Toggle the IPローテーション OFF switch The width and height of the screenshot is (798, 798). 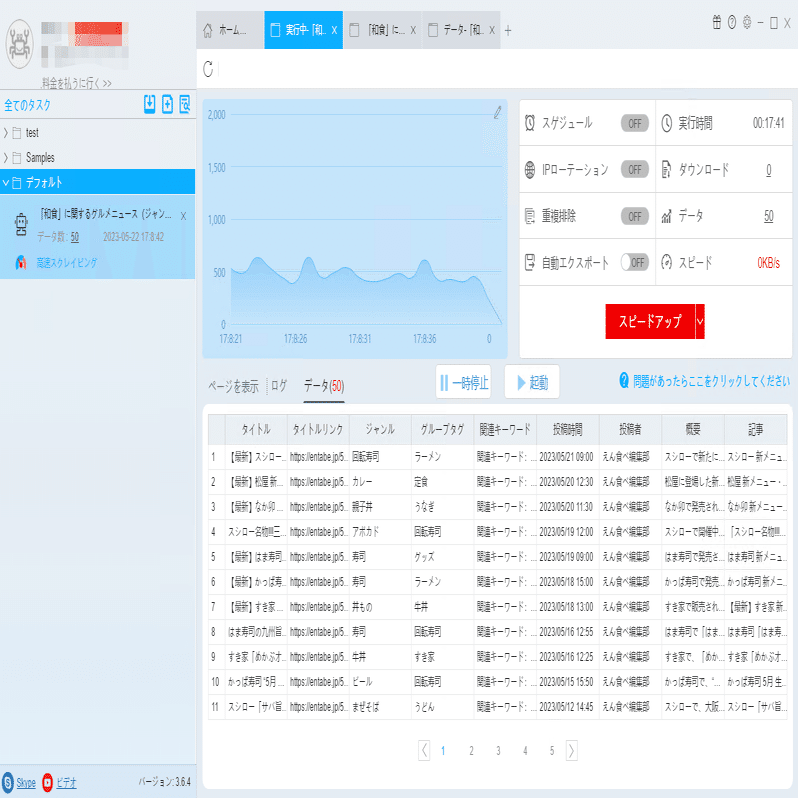(x=635, y=169)
